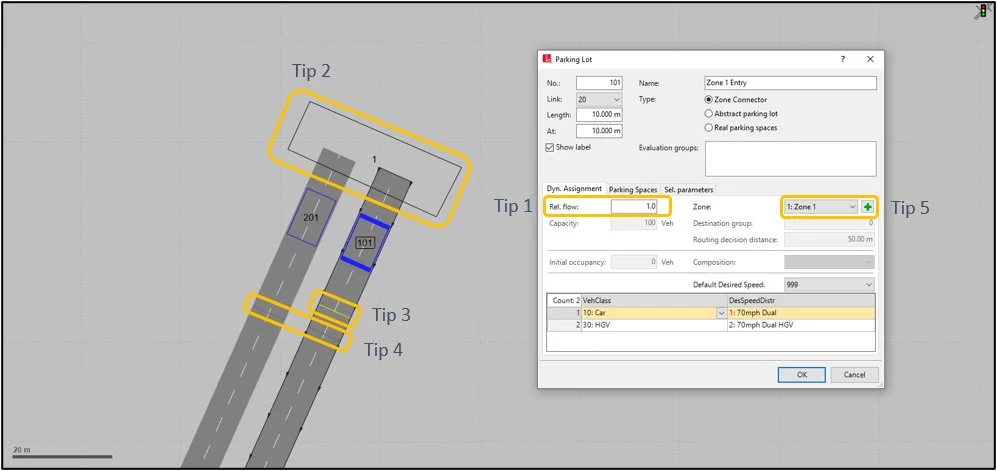
Task: Click the Routing decision distance field
Action: click(829, 240)
